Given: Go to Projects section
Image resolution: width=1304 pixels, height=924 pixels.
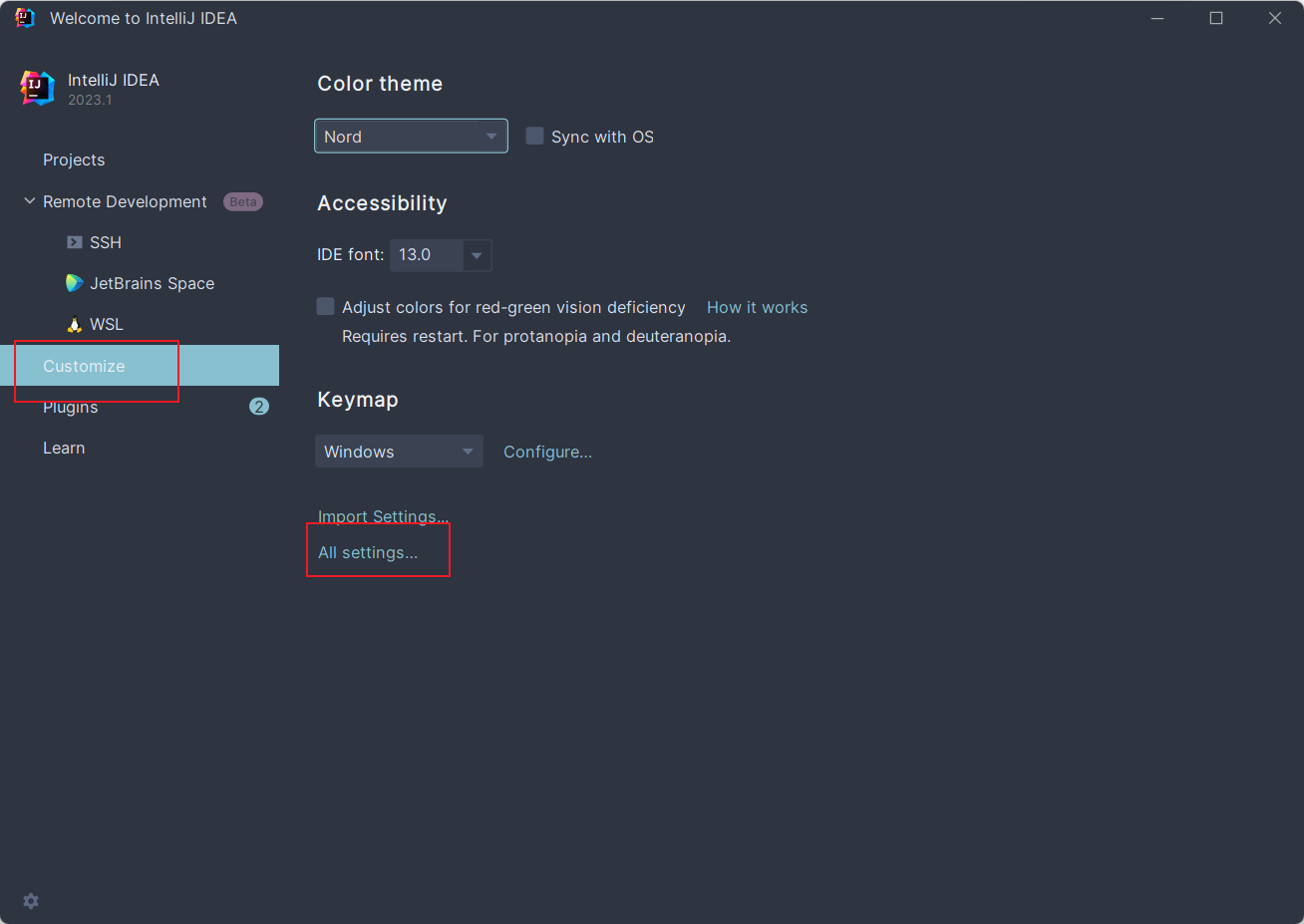Looking at the screenshot, I should coord(74,159).
